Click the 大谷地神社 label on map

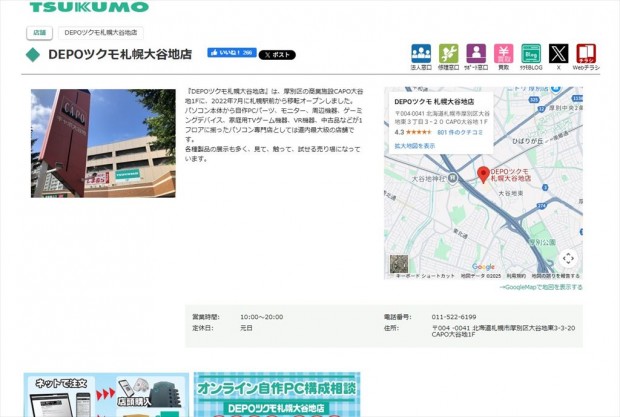429,179
